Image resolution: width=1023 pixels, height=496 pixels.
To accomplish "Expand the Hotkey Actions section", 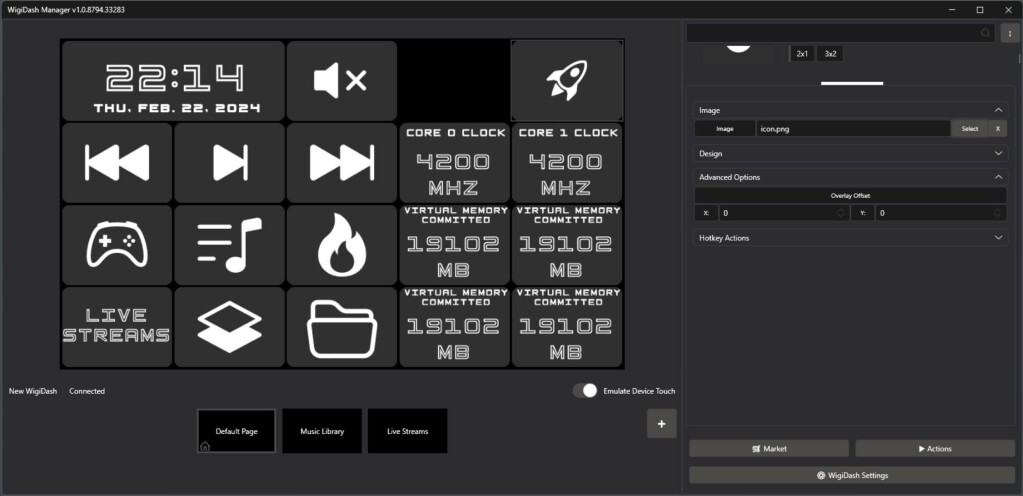I will coord(998,238).
